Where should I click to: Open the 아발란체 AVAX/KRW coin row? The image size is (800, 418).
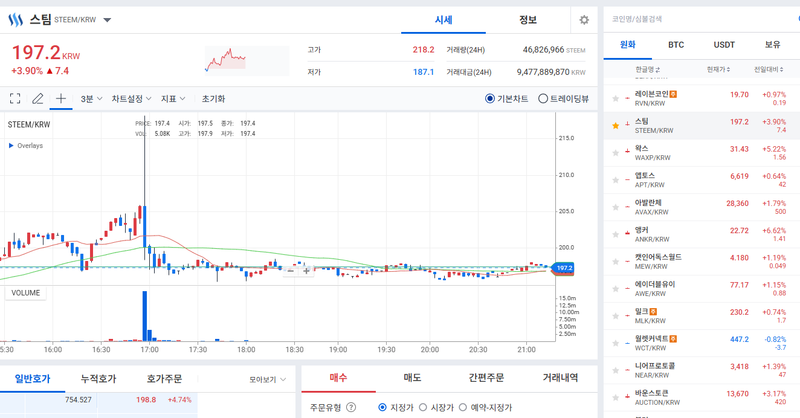pyautogui.click(x=702, y=207)
